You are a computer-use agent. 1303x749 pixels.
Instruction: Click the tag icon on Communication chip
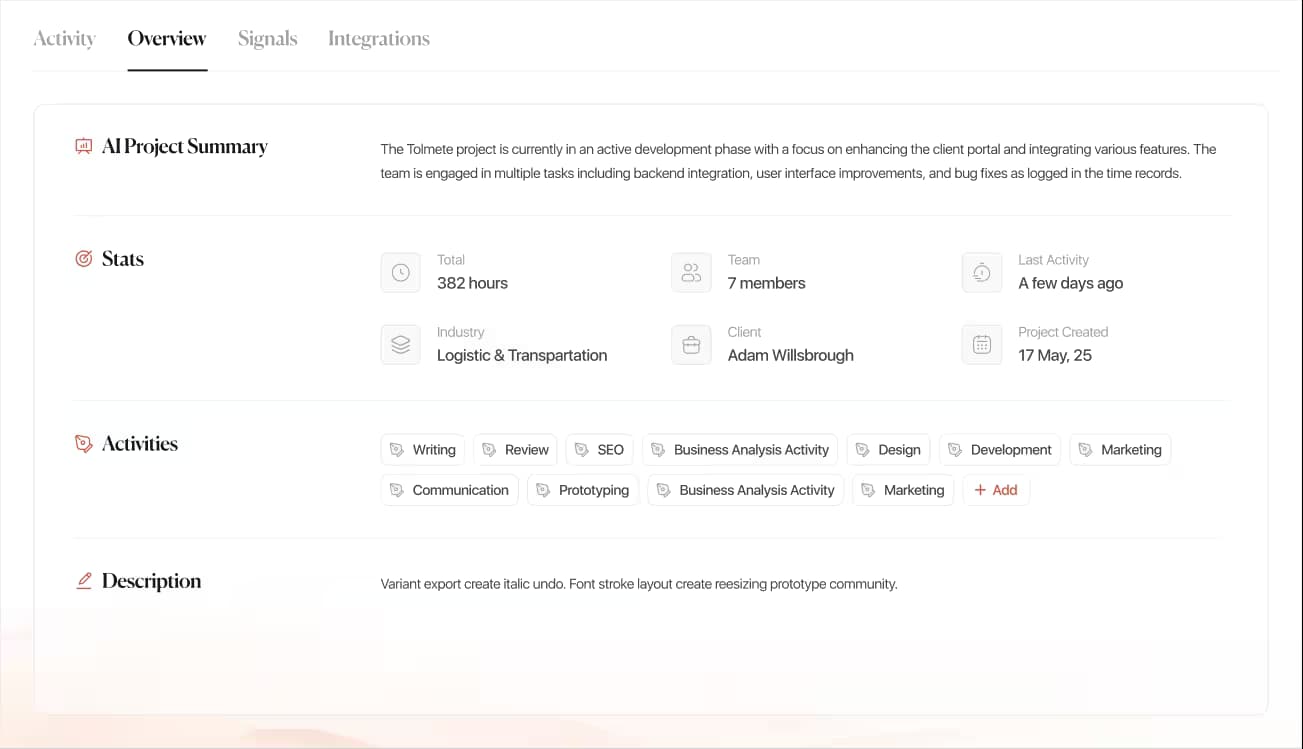(397, 490)
